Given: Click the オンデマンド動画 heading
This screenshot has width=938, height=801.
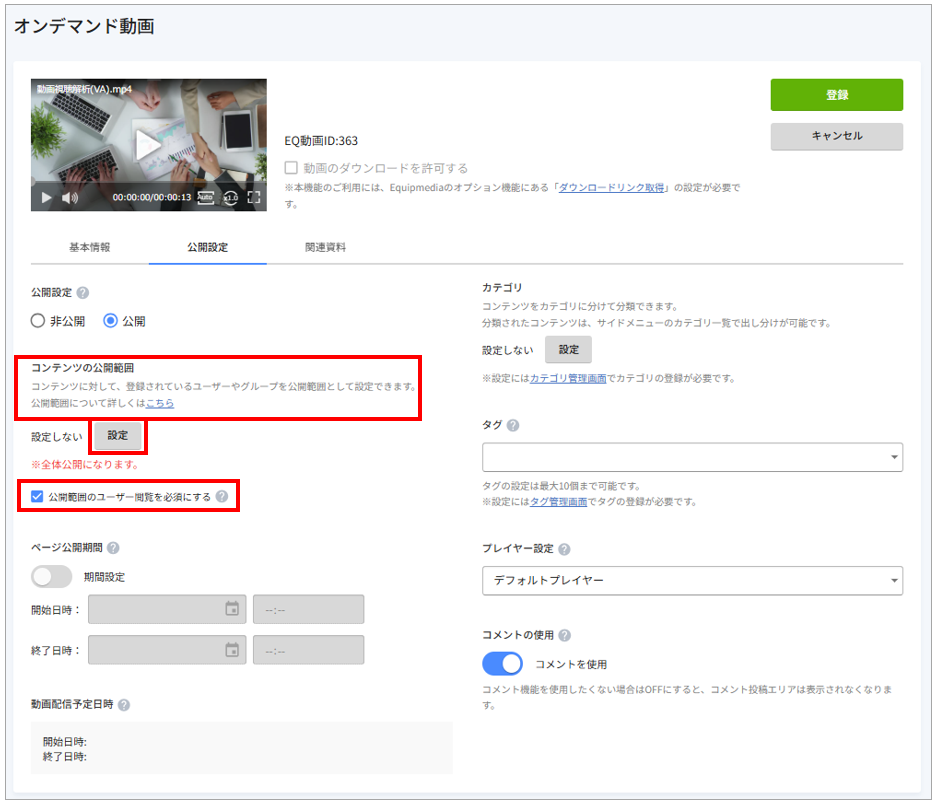Looking at the screenshot, I should pyautogui.click(x=84, y=26).
